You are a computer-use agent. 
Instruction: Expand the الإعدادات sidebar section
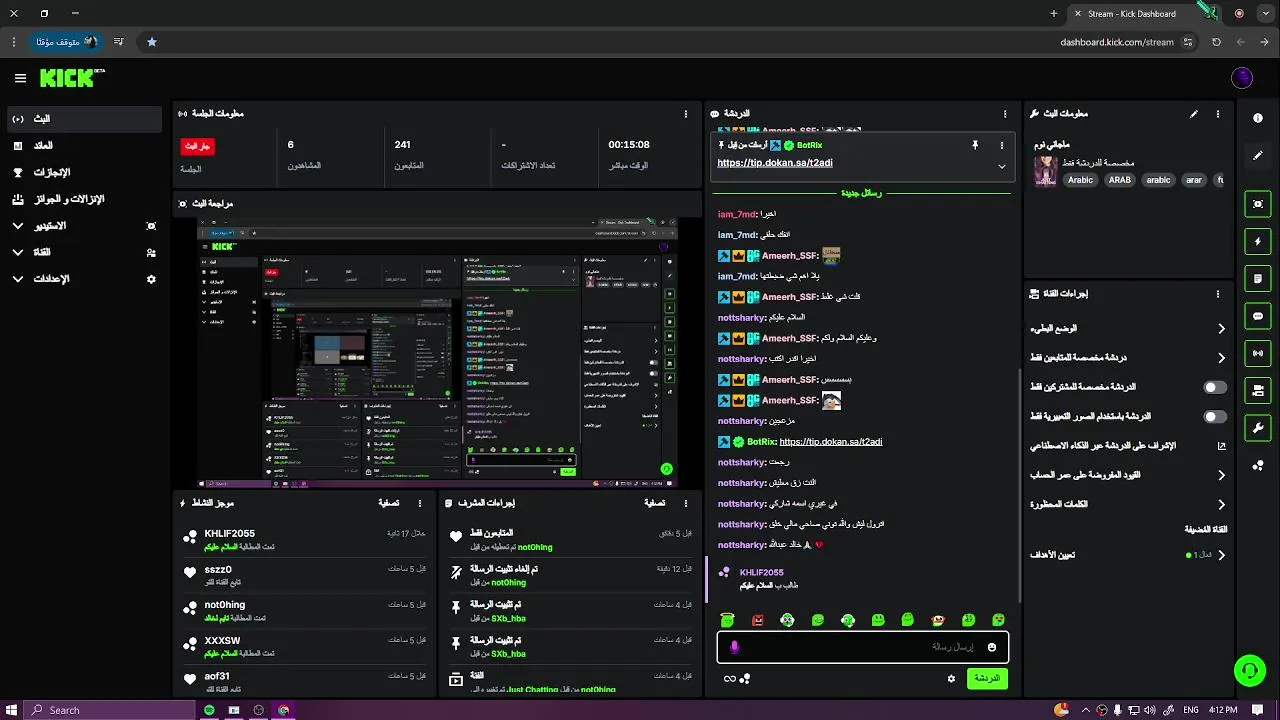click(84, 279)
